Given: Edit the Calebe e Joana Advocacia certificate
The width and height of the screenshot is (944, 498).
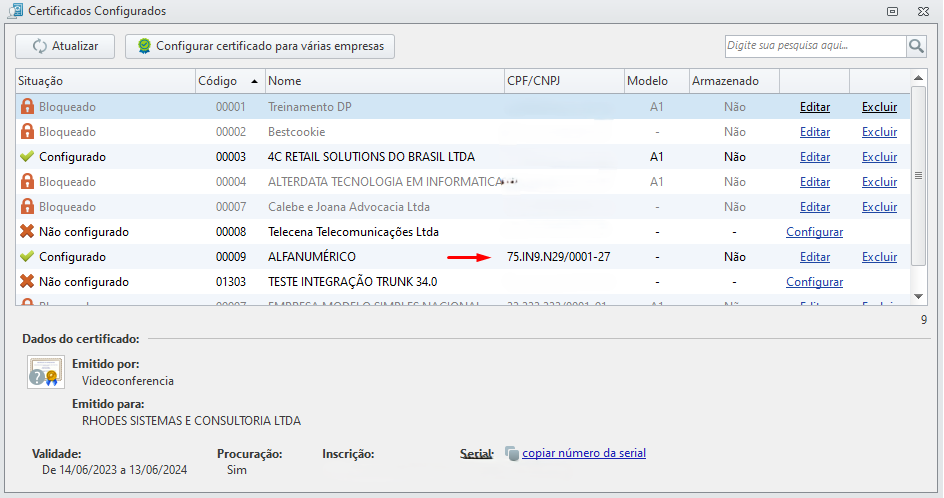Looking at the screenshot, I should 815,207.
